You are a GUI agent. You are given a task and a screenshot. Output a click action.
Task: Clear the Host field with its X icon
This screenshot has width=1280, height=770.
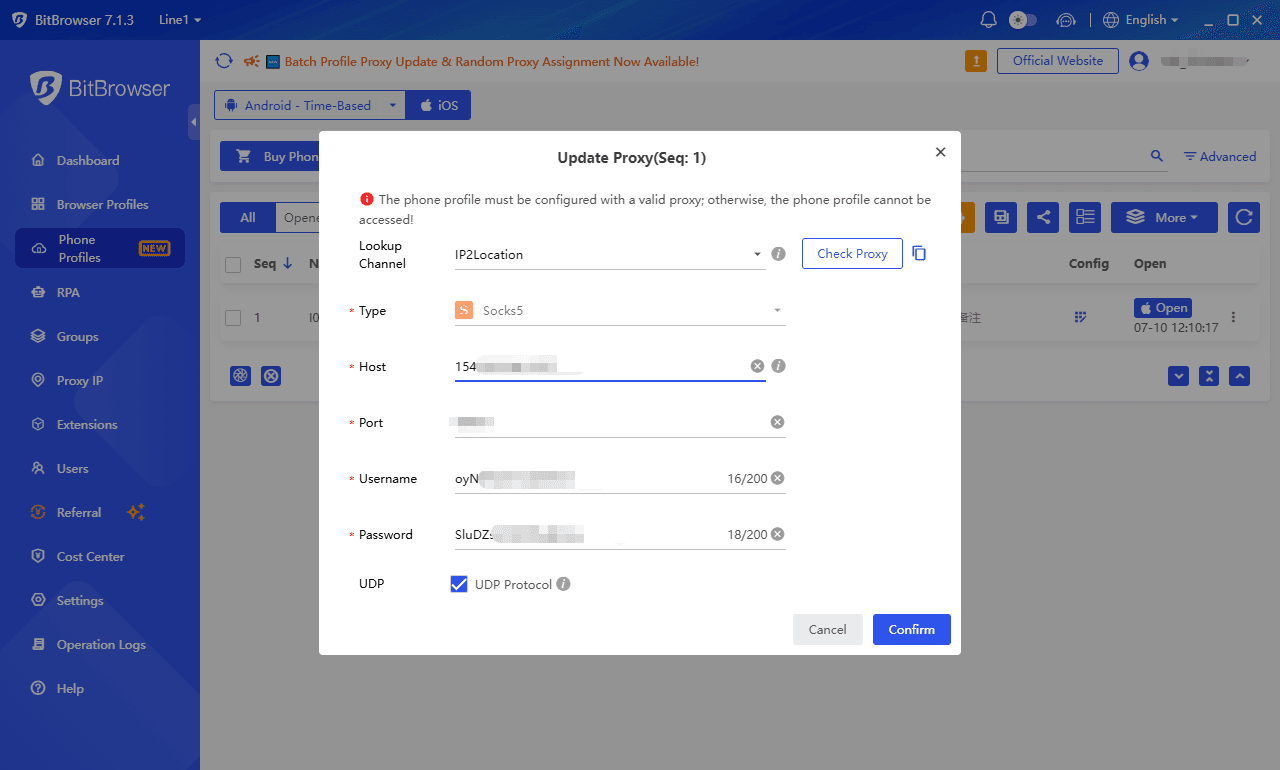[x=757, y=366]
